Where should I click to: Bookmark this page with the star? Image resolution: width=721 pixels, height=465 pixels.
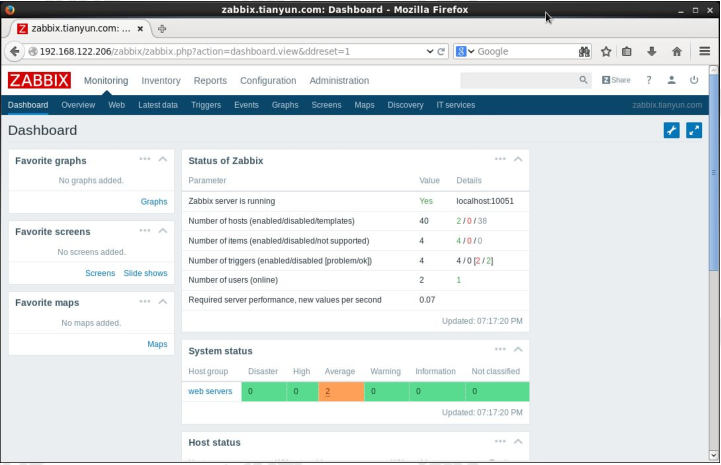pyautogui.click(x=606, y=52)
